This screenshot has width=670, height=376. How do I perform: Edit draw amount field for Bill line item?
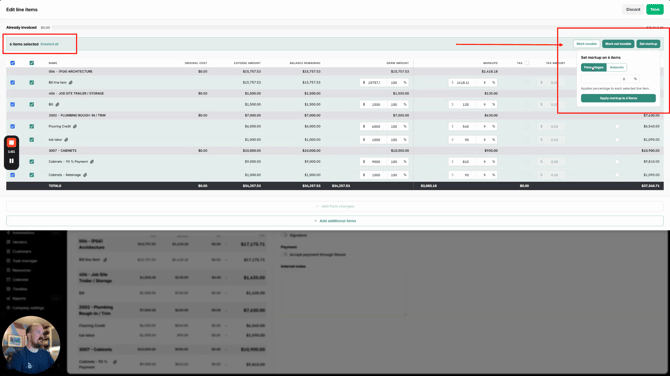click(x=374, y=82)
